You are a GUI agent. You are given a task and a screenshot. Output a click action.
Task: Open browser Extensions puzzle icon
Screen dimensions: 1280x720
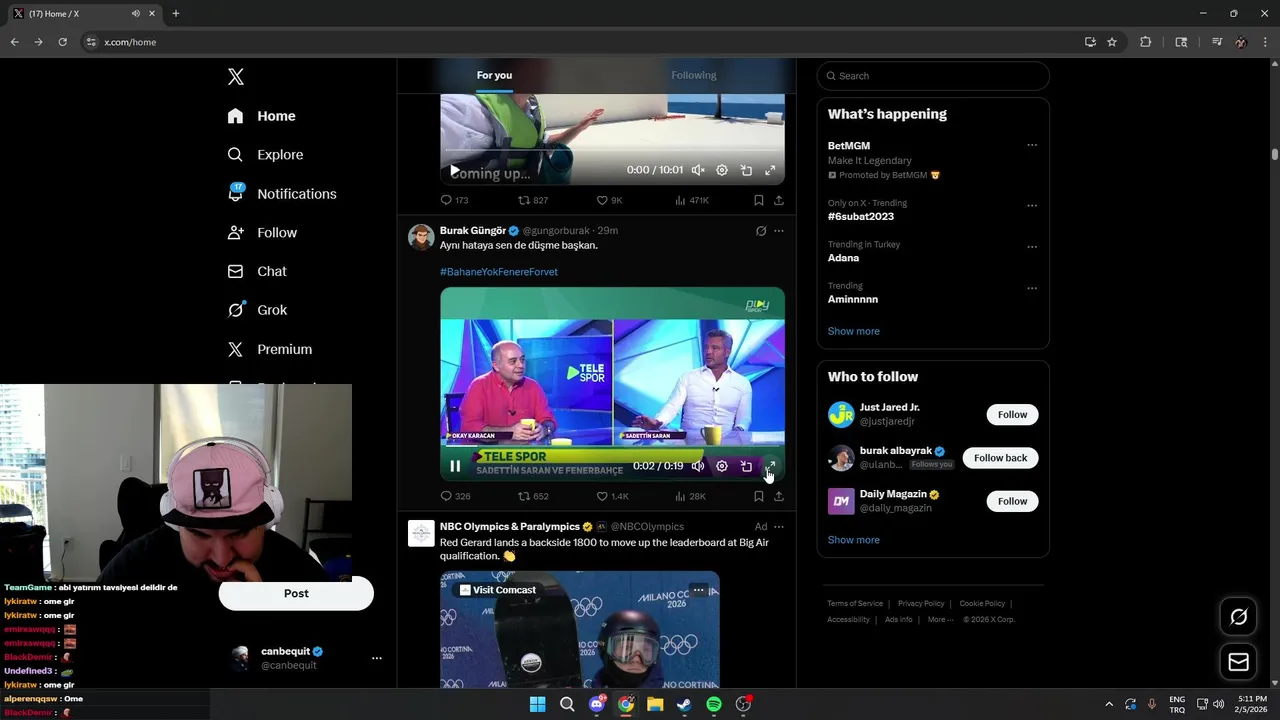1146,42
